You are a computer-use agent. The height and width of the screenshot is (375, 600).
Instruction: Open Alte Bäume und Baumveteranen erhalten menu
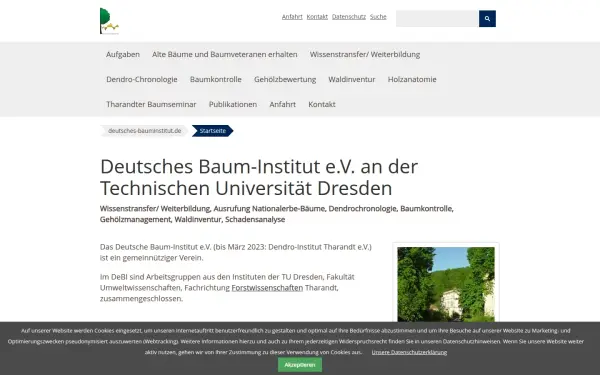pyautogui.click(x=225, y=54)
